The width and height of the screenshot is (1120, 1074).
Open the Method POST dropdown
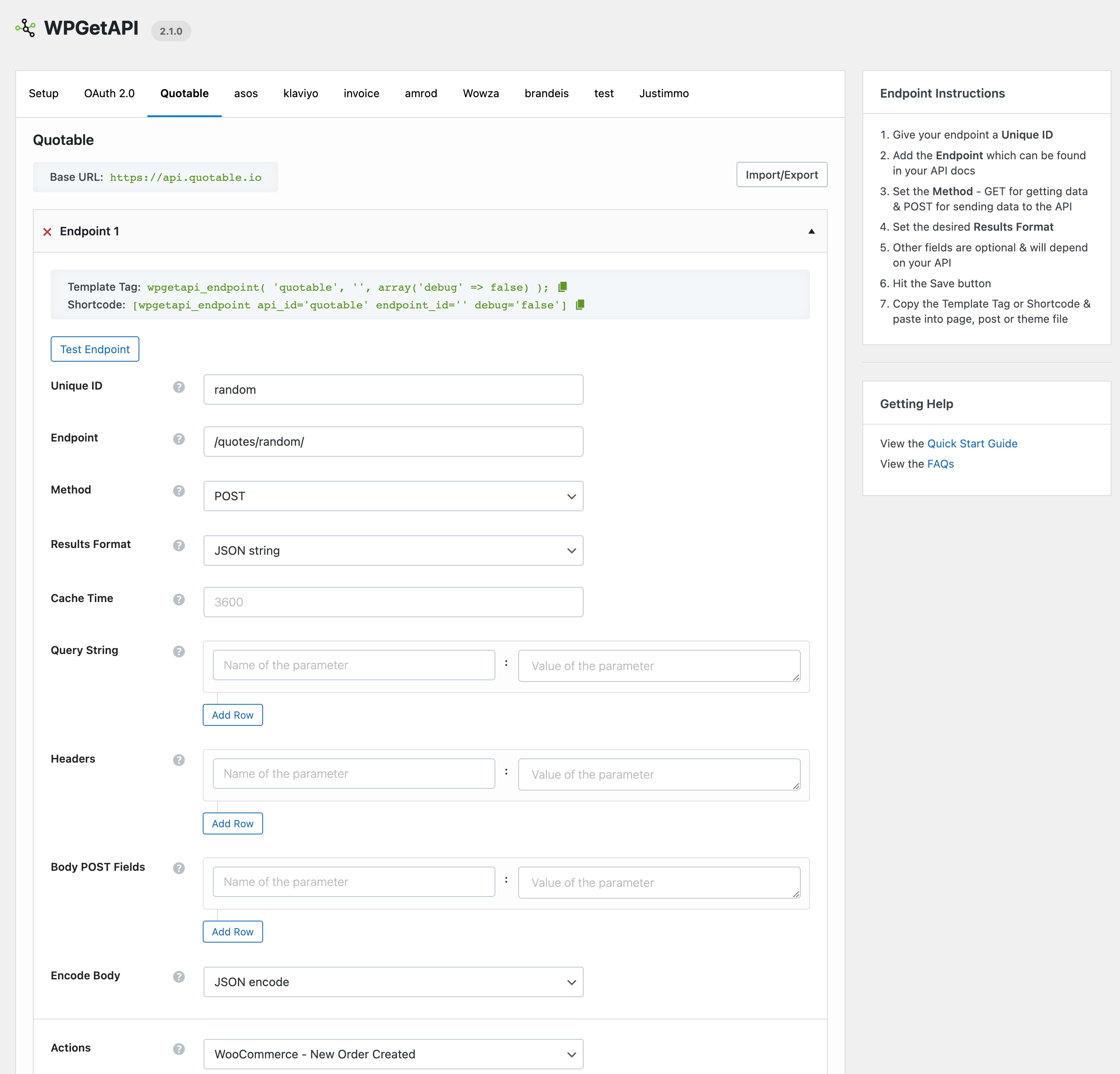point(393,496)
